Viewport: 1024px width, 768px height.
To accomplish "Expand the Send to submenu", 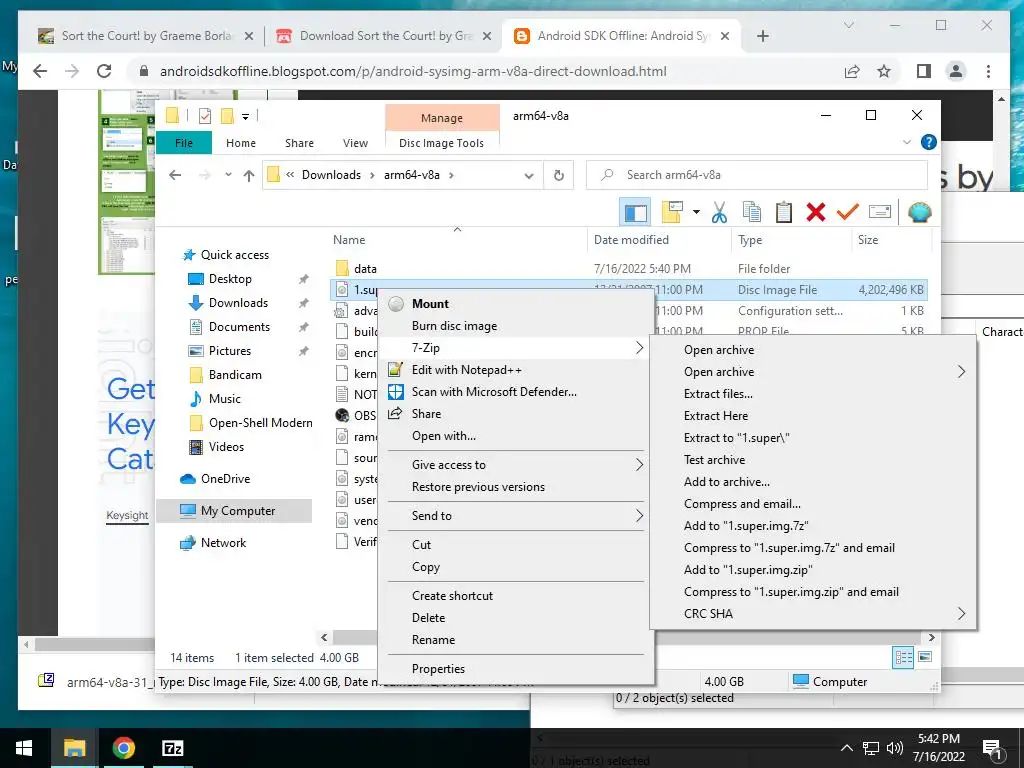I will [x=515, y=516].
